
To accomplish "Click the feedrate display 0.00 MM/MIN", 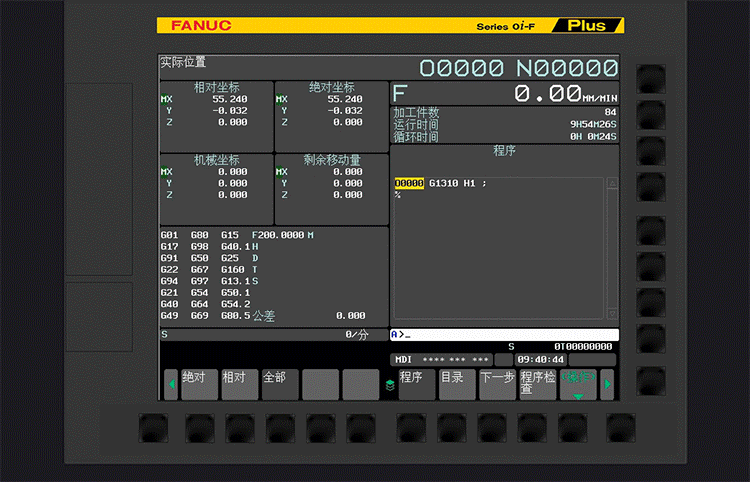I will [x=566, y=93].
